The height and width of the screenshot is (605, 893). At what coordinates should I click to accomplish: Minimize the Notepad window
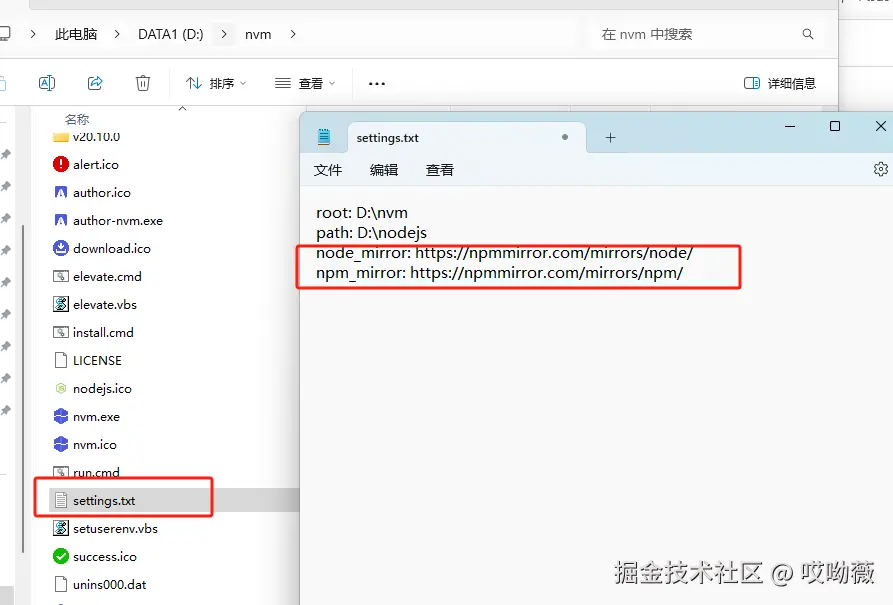[790, 126]
